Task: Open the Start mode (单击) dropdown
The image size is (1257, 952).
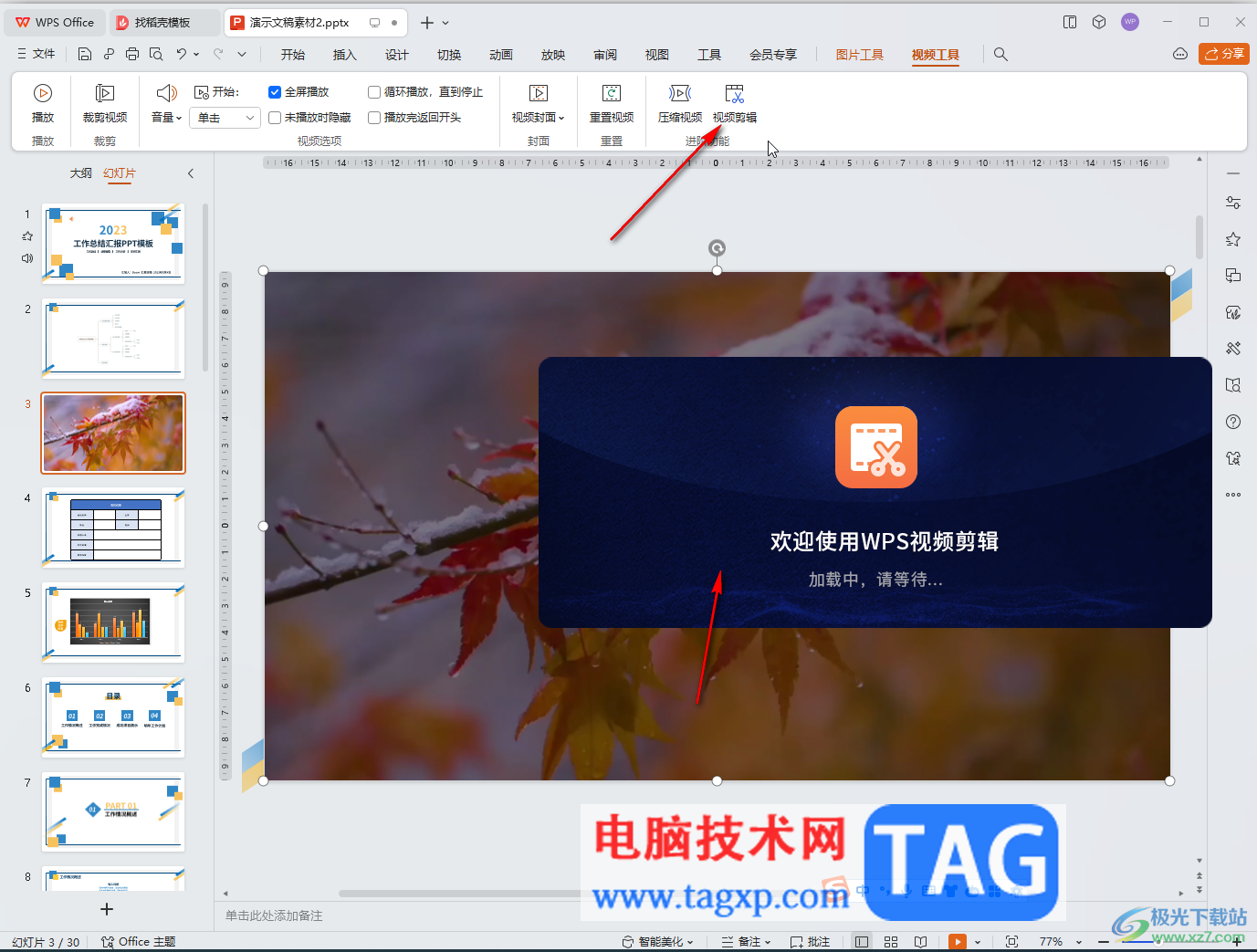Action: coord(225,118)
